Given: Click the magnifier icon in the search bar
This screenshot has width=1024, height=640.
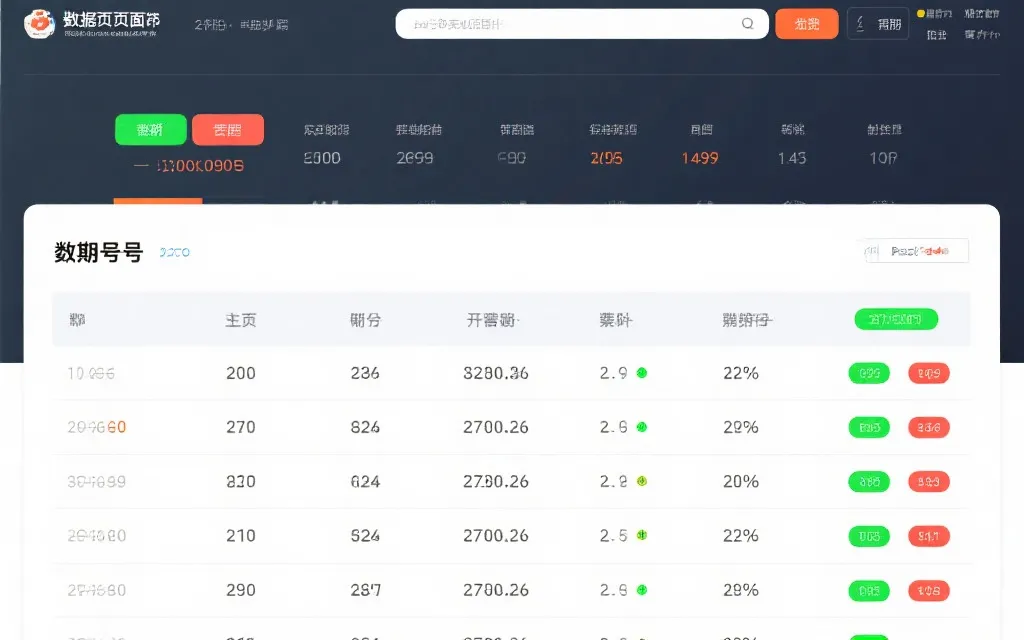Looking at the screenshot, I should 747,23.
